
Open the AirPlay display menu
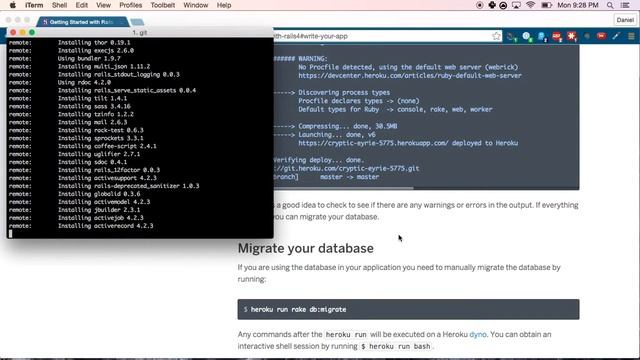(x=516, y=5)
